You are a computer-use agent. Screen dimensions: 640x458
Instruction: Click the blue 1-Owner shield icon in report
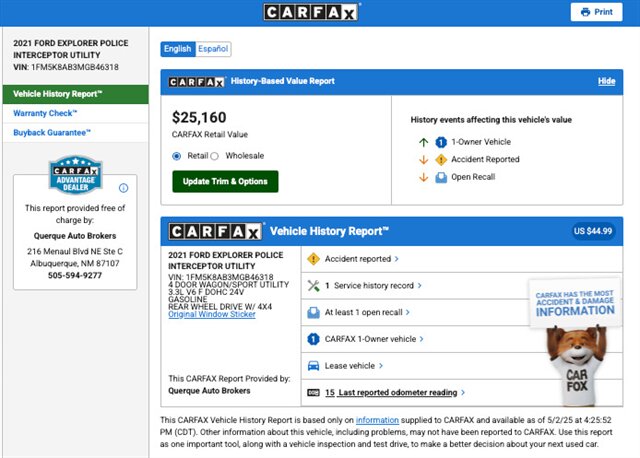(313, 339)
